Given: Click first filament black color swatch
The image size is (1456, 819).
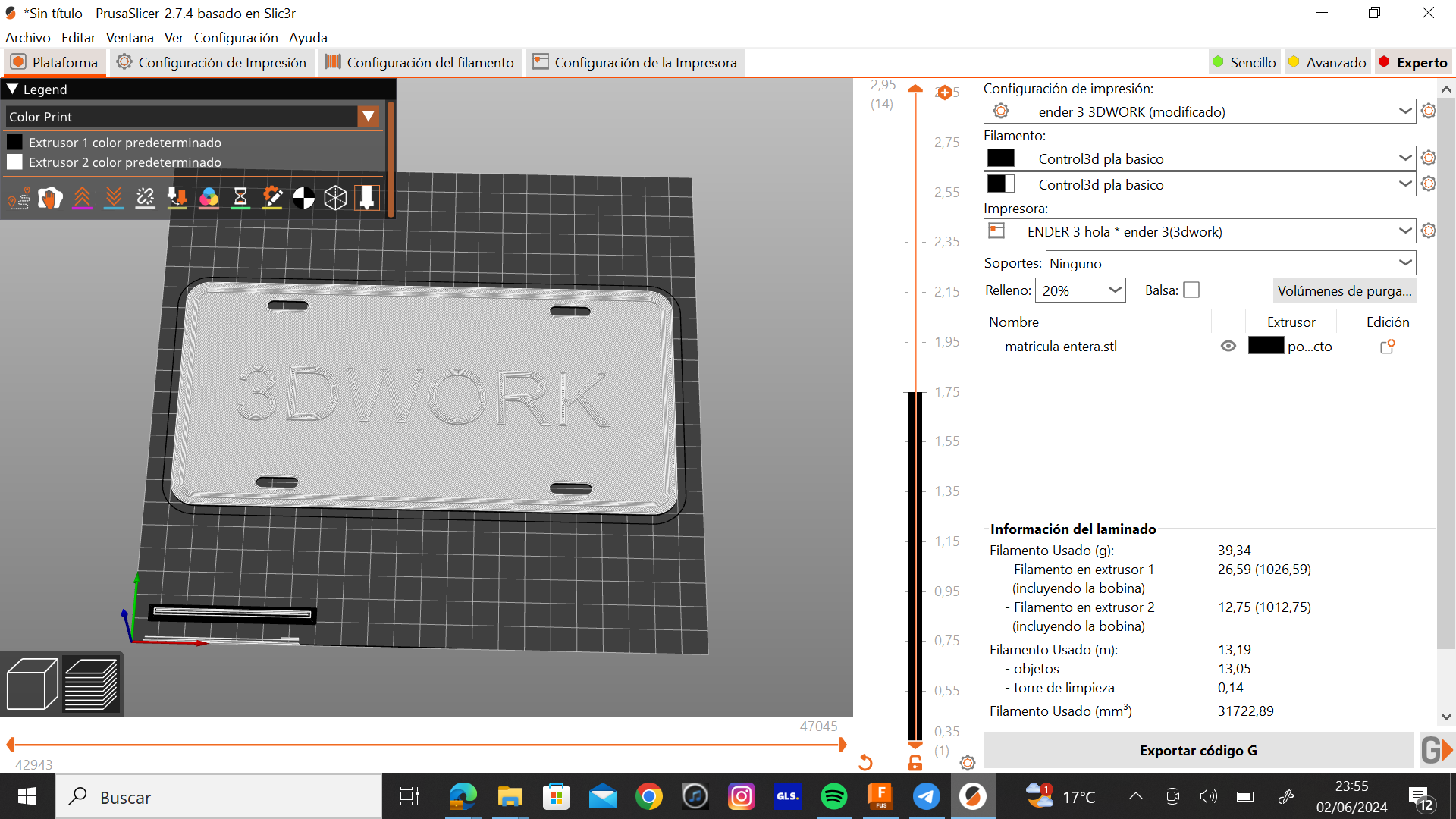Looking at the screenshot, I should (x=1001, y=158).
